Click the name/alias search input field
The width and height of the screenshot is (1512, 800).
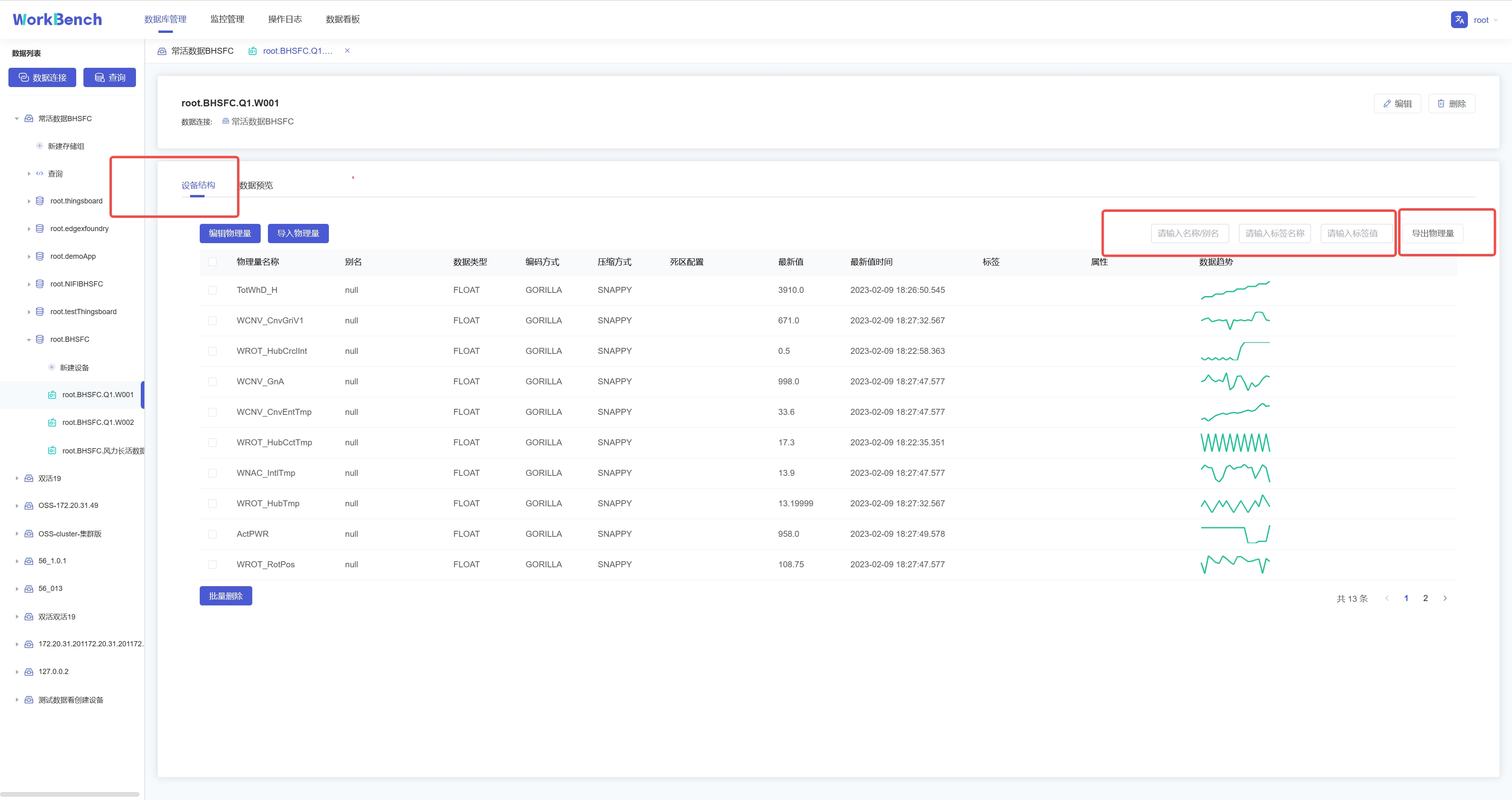pos(1189,233)
